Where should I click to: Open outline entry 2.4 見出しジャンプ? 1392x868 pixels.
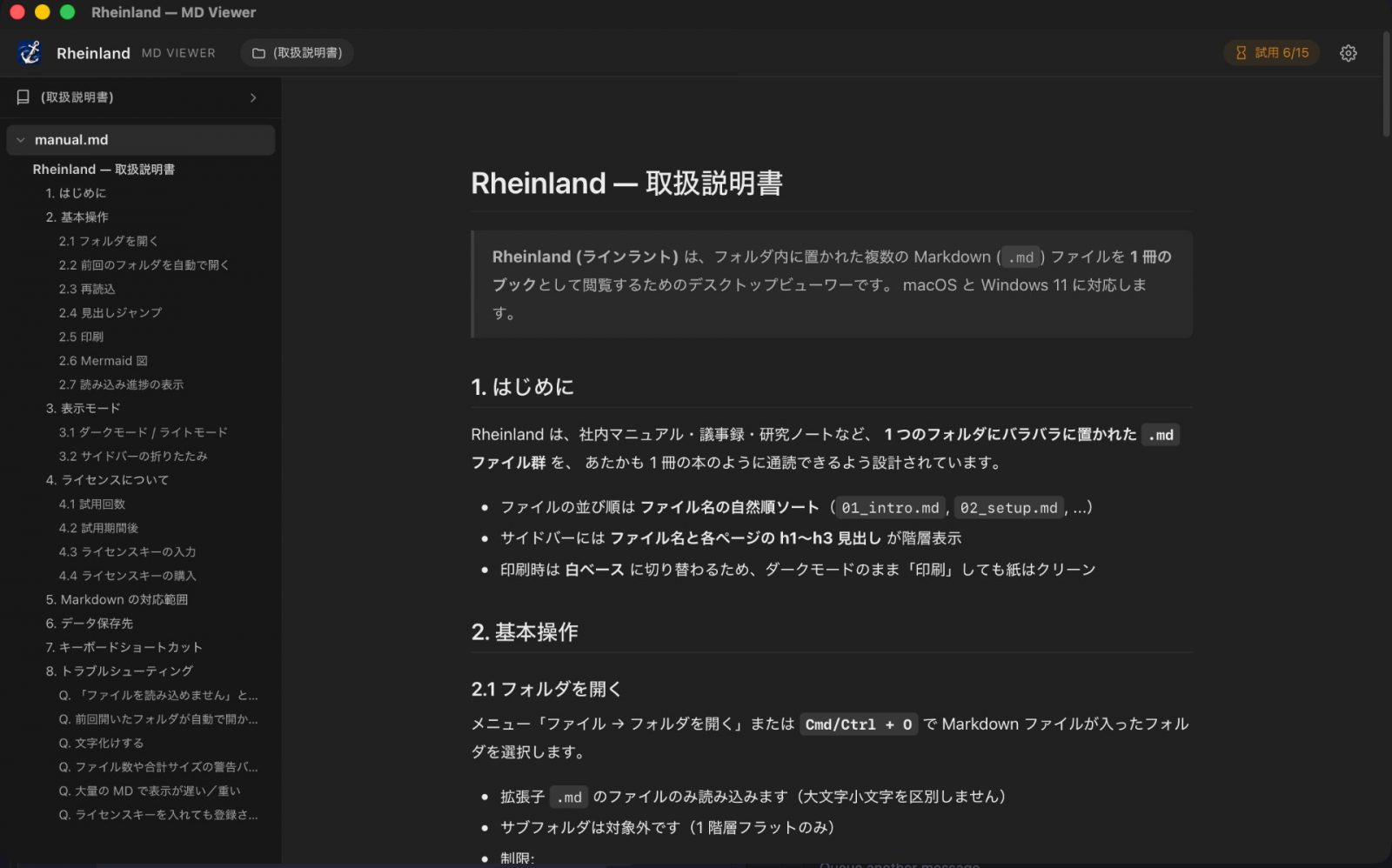(110, 313)
